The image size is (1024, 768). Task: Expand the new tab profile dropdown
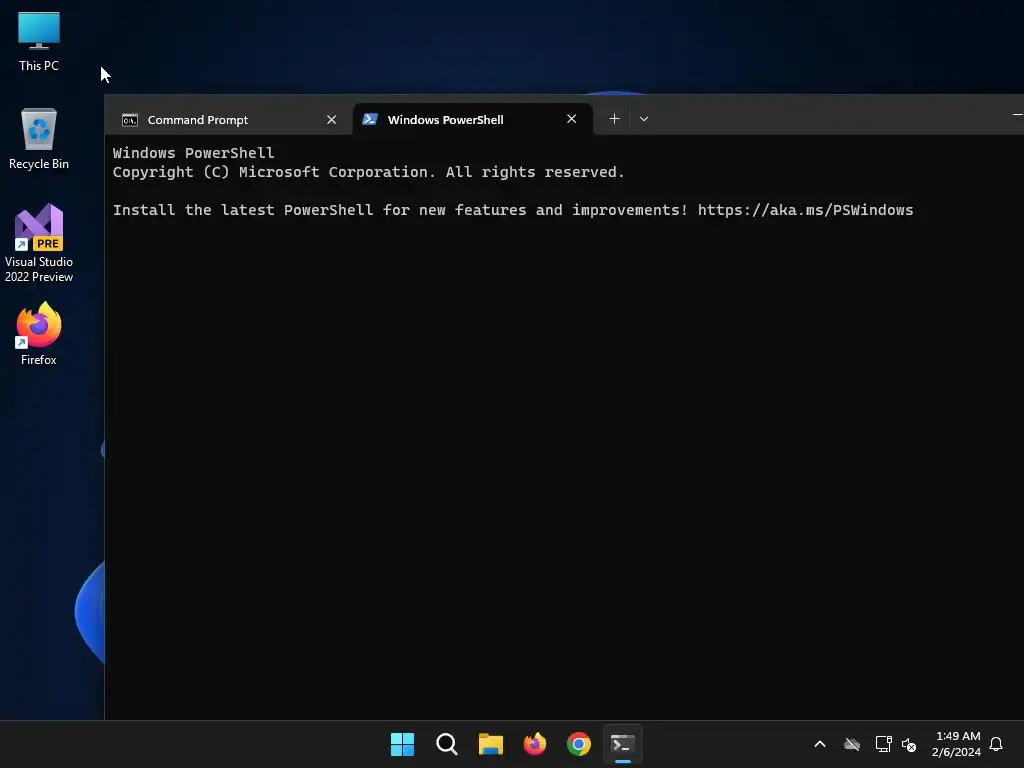coord(644,119)
